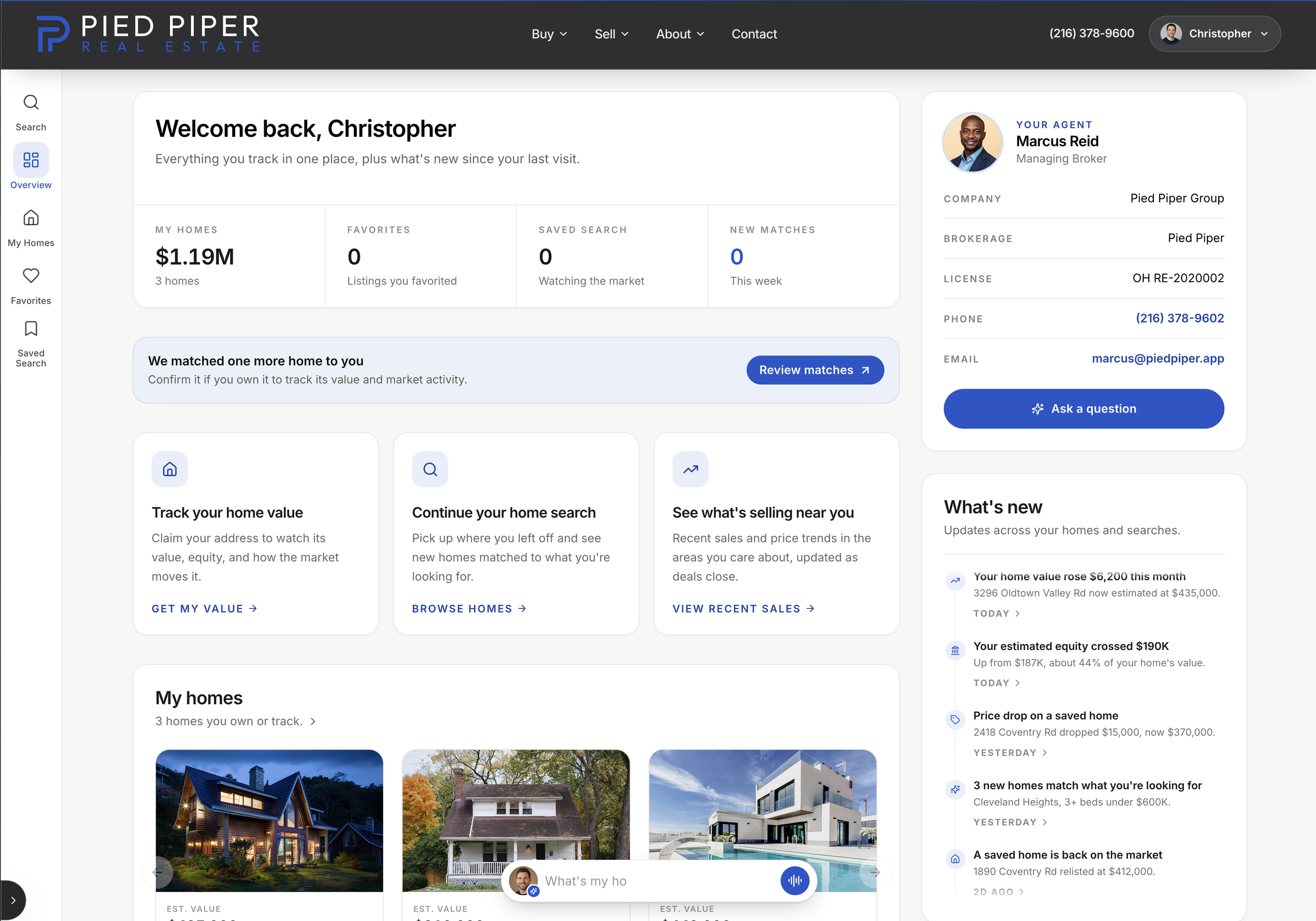Show the previous home in My homes carousel
Screen dimensions: 1316x921
point(157,872)
